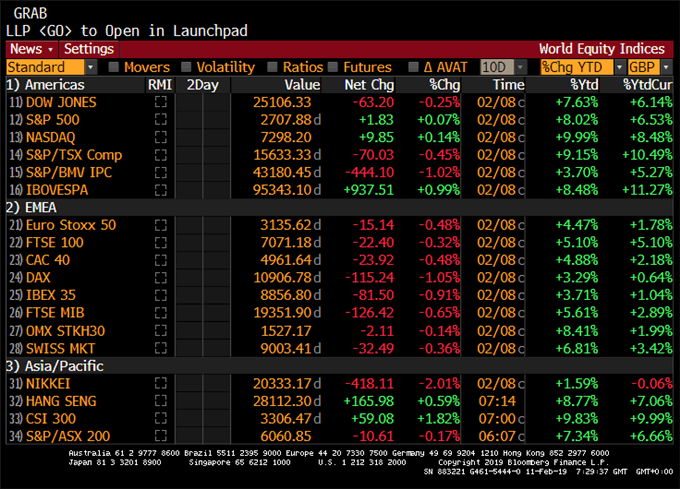Open the Standard view dropdown arrow
Screen dimensions: 680x489
[90, 67]
